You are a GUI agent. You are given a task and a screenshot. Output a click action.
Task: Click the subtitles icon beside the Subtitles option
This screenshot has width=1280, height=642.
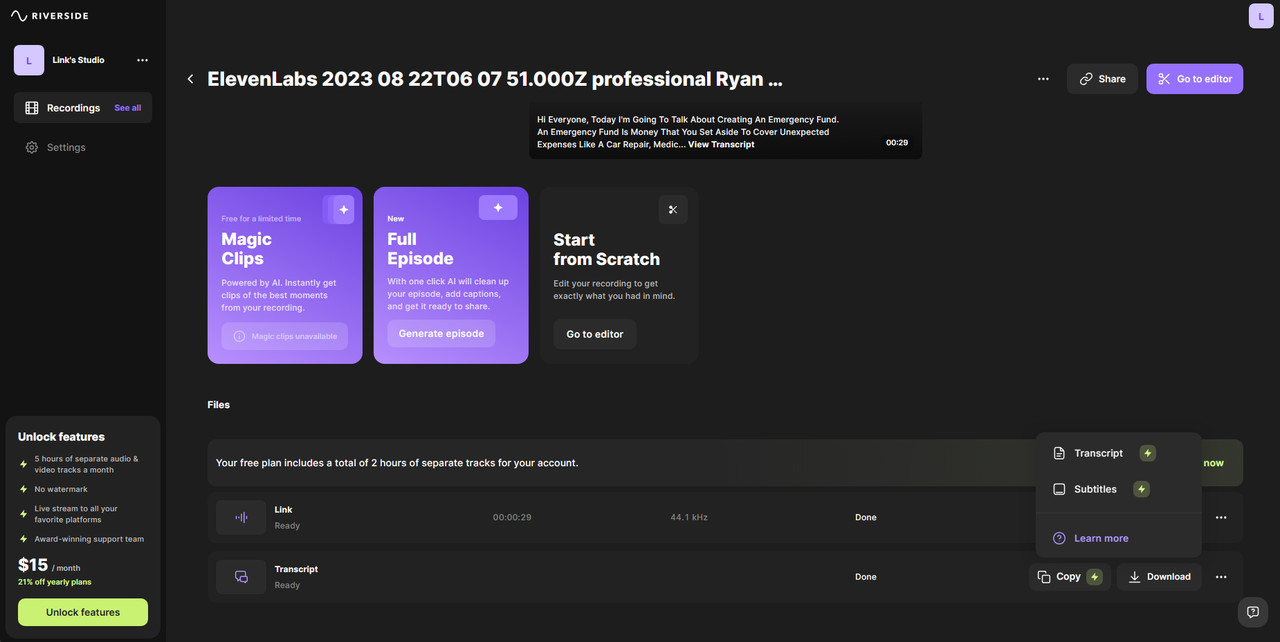(x=1060, y=489)
